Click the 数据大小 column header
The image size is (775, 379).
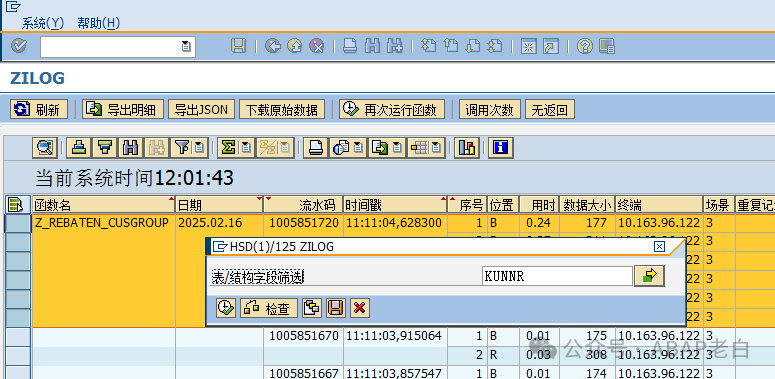588,205
